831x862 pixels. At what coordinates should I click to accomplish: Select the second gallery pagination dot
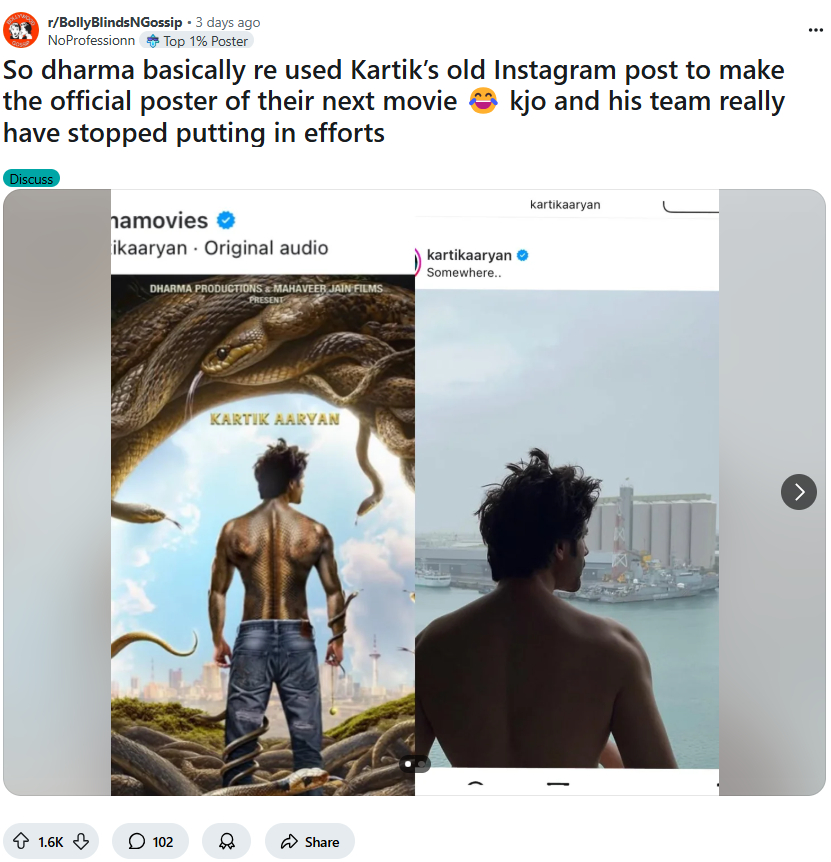[x=421, y=765]
